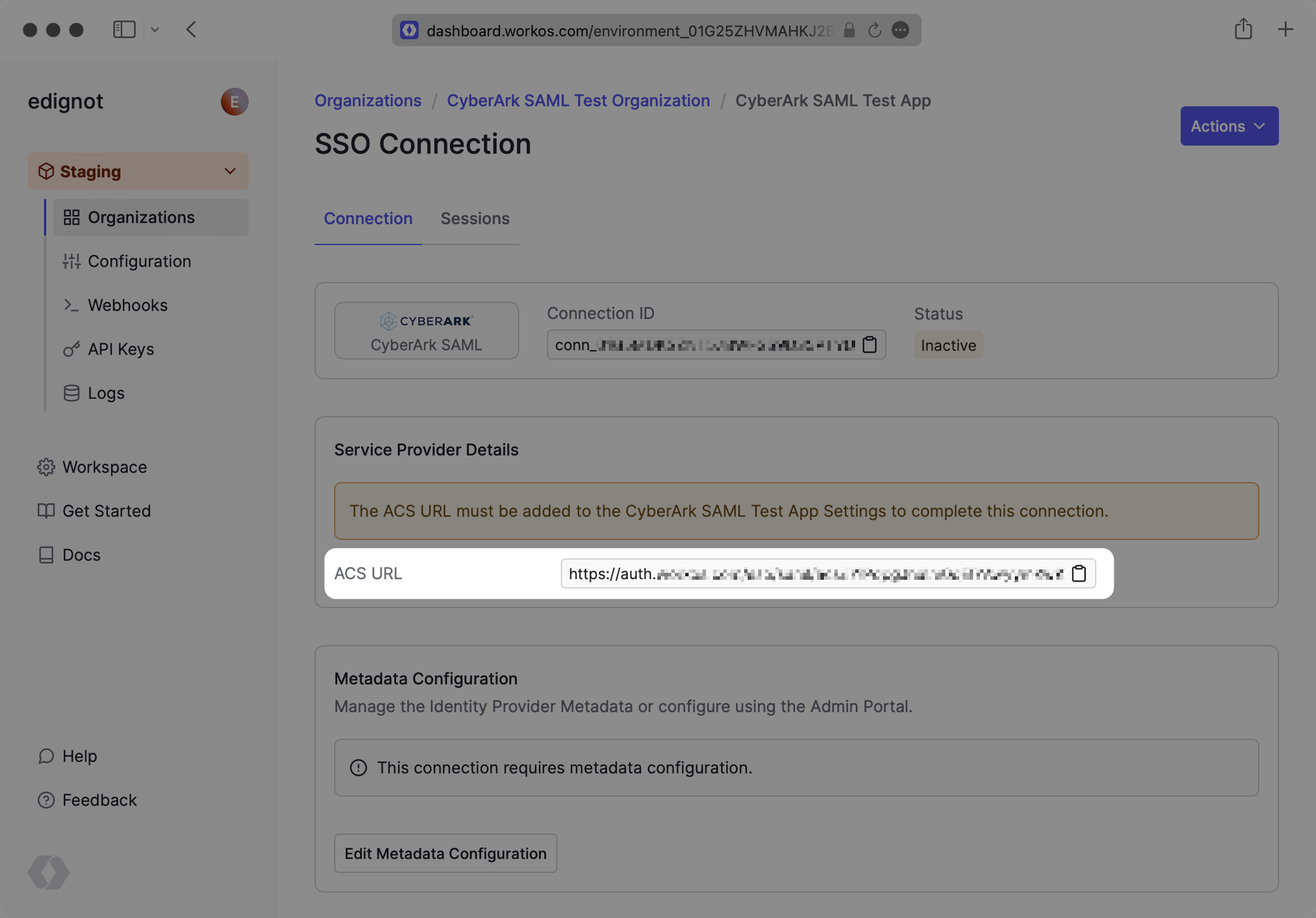This screenshot has width=1316, height=918.
Task: Reload the page using refresh icon
Action: (x=874, y=30)
